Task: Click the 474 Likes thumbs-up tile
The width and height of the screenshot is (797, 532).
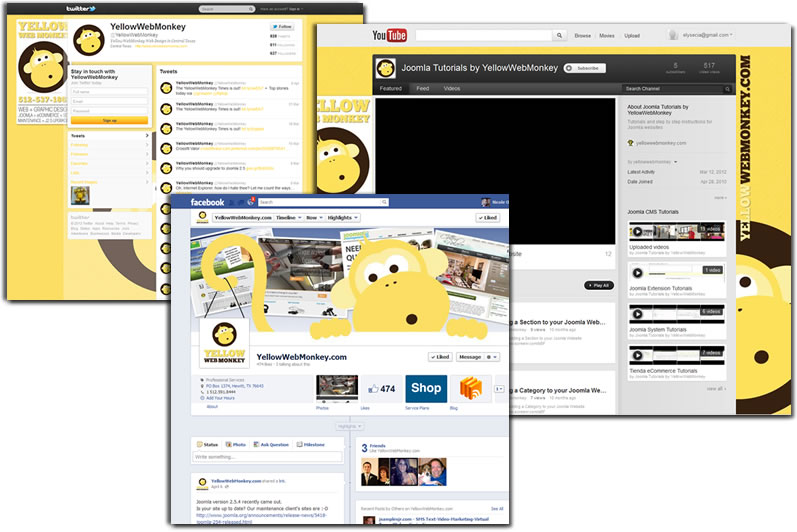Action: click(381, 389)
